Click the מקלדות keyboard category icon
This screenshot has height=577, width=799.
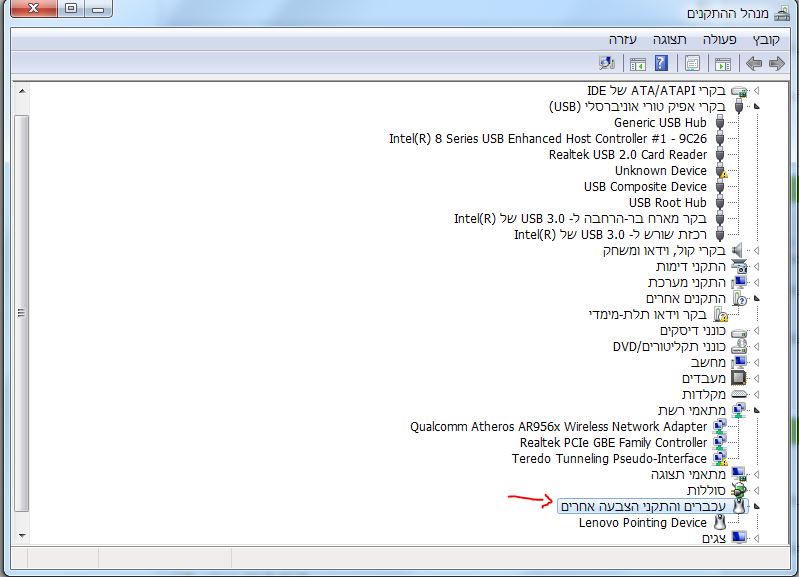[x=739, y=395]
